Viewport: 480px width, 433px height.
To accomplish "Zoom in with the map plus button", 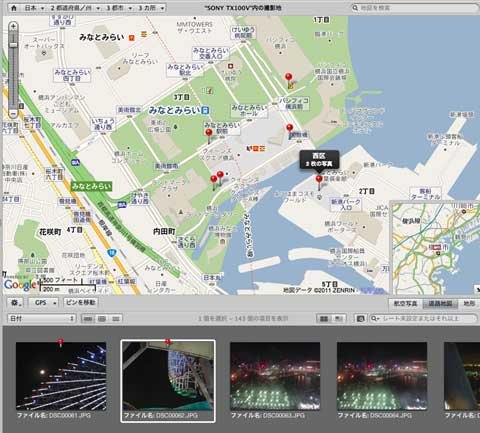I will [x=13, y=27].
